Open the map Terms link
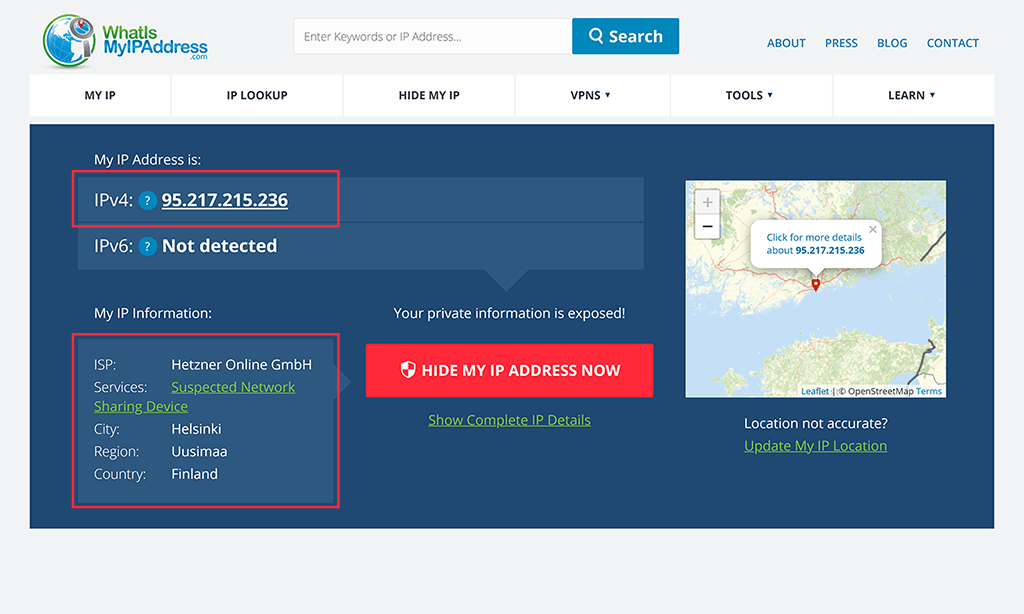This screenshot has height=614, width=1024. pos(929,391)
